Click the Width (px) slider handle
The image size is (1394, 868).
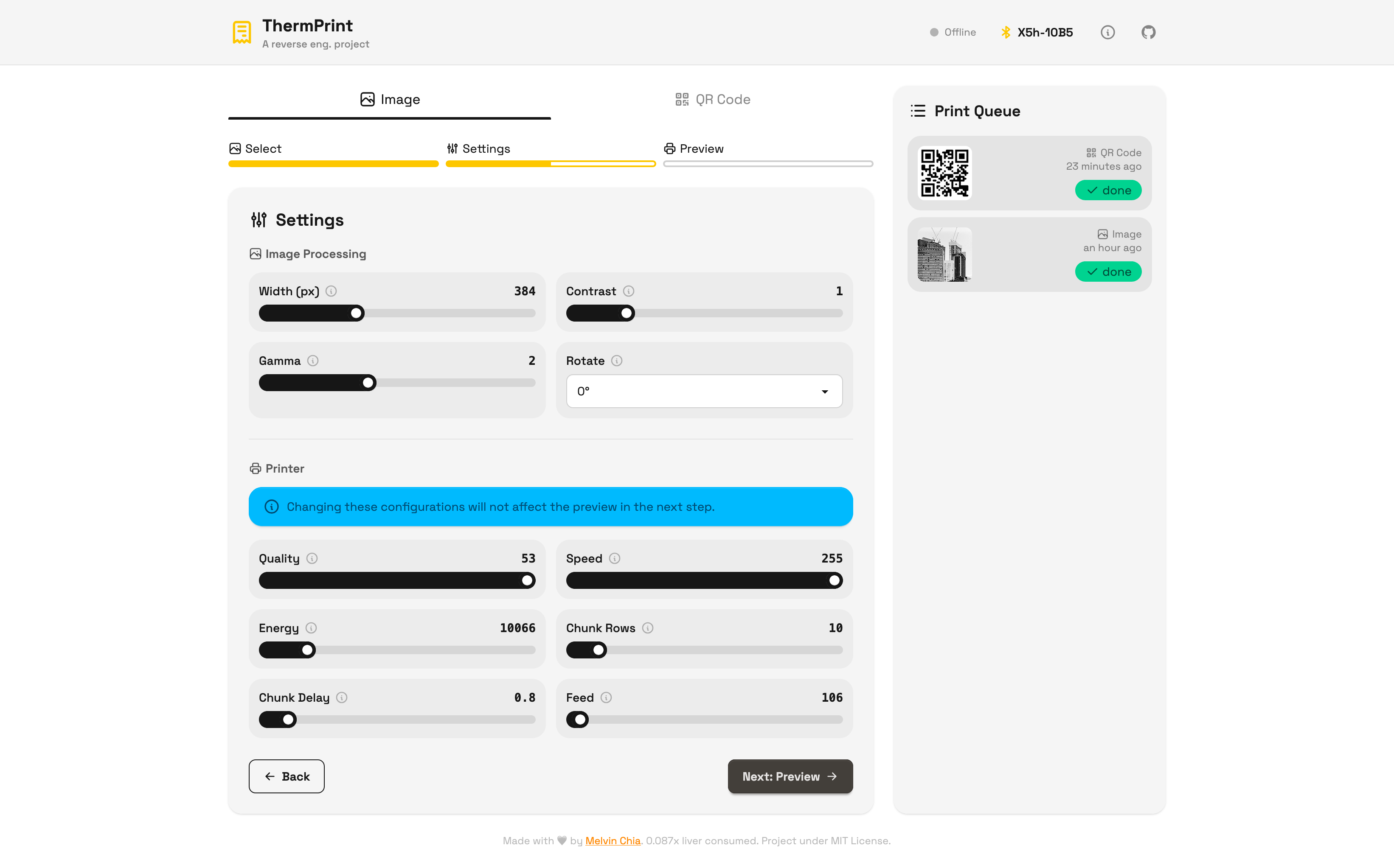click(x=356, y=314)
